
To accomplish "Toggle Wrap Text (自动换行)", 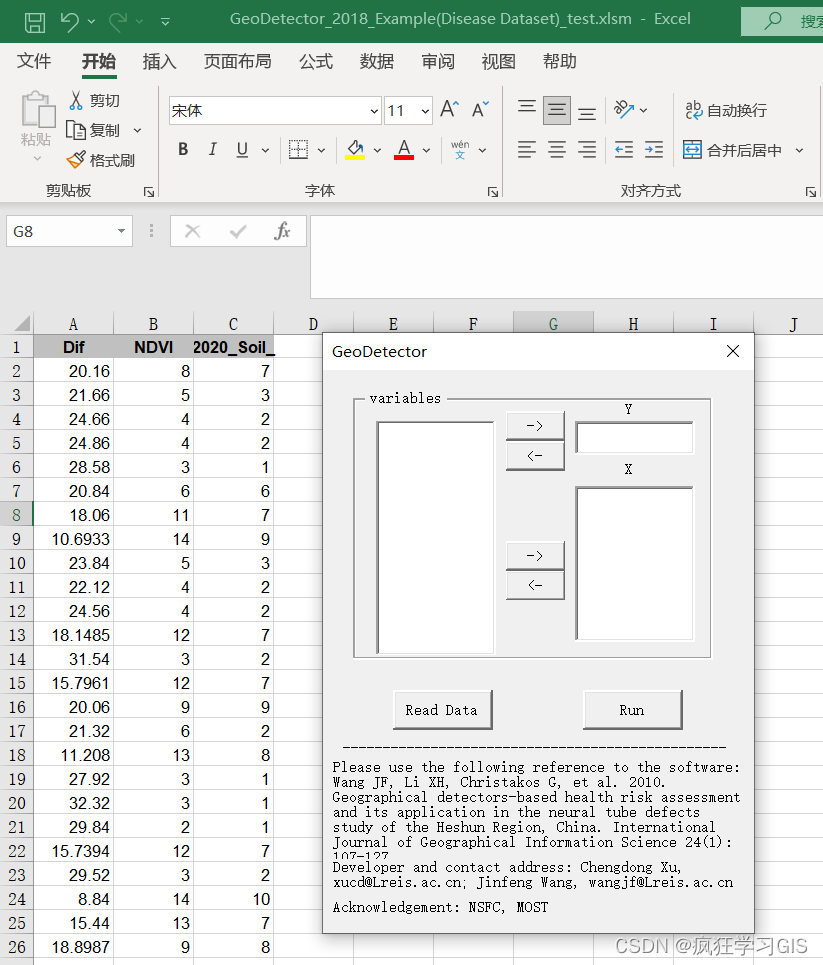I will [x=726, y=111].
